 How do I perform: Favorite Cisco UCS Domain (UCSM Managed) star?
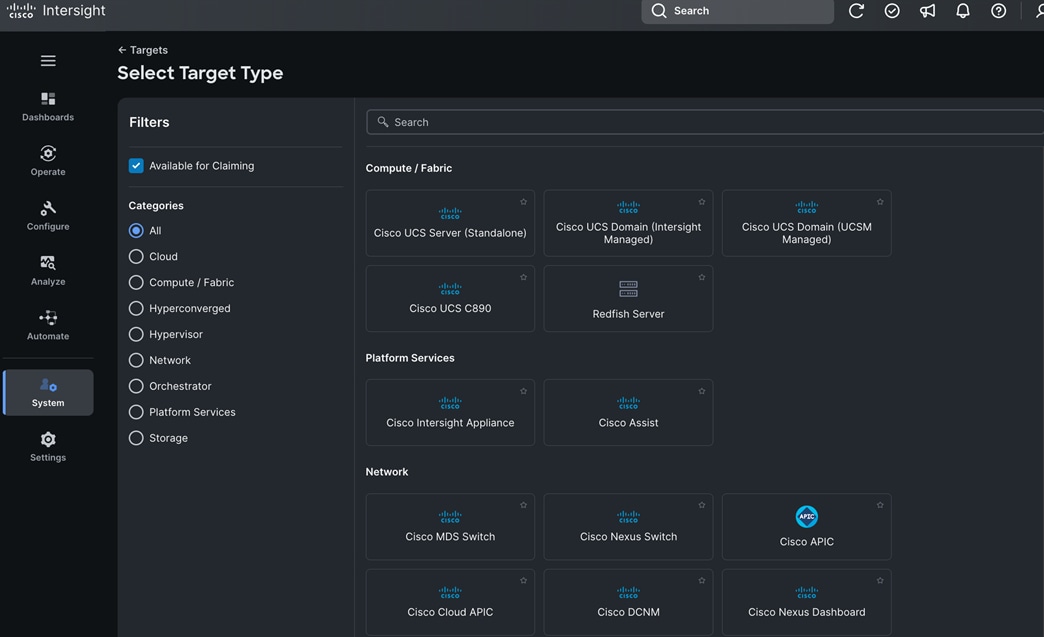(x=880, y=202)
